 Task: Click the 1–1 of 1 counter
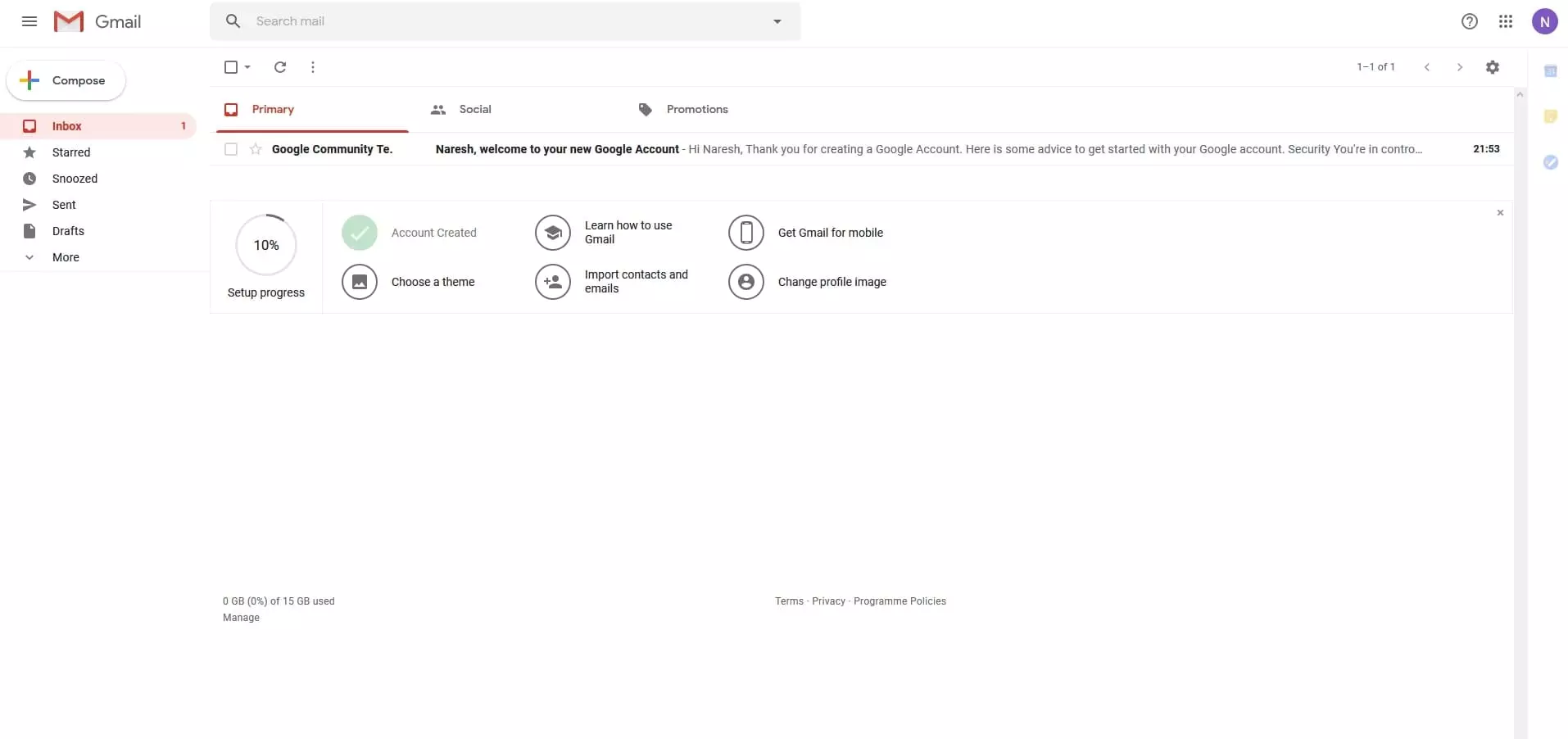(1375, 67)
